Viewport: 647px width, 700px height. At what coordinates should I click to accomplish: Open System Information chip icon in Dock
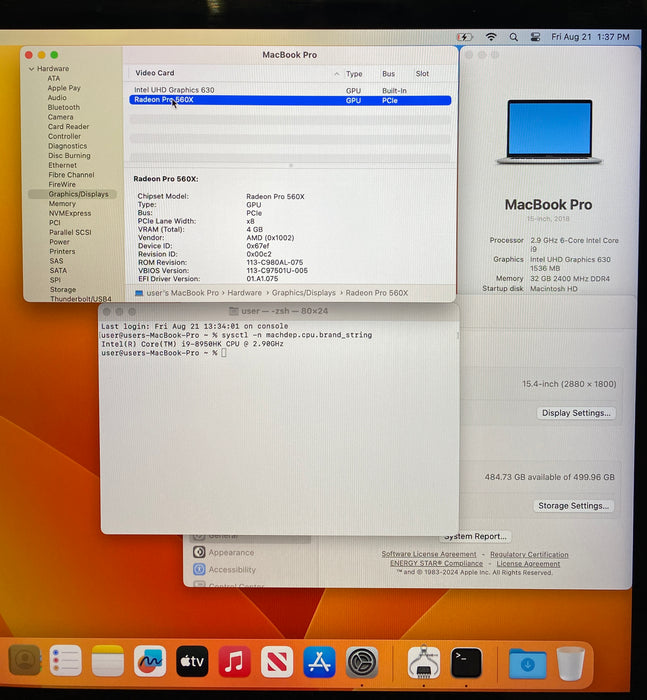coord(424,662)
